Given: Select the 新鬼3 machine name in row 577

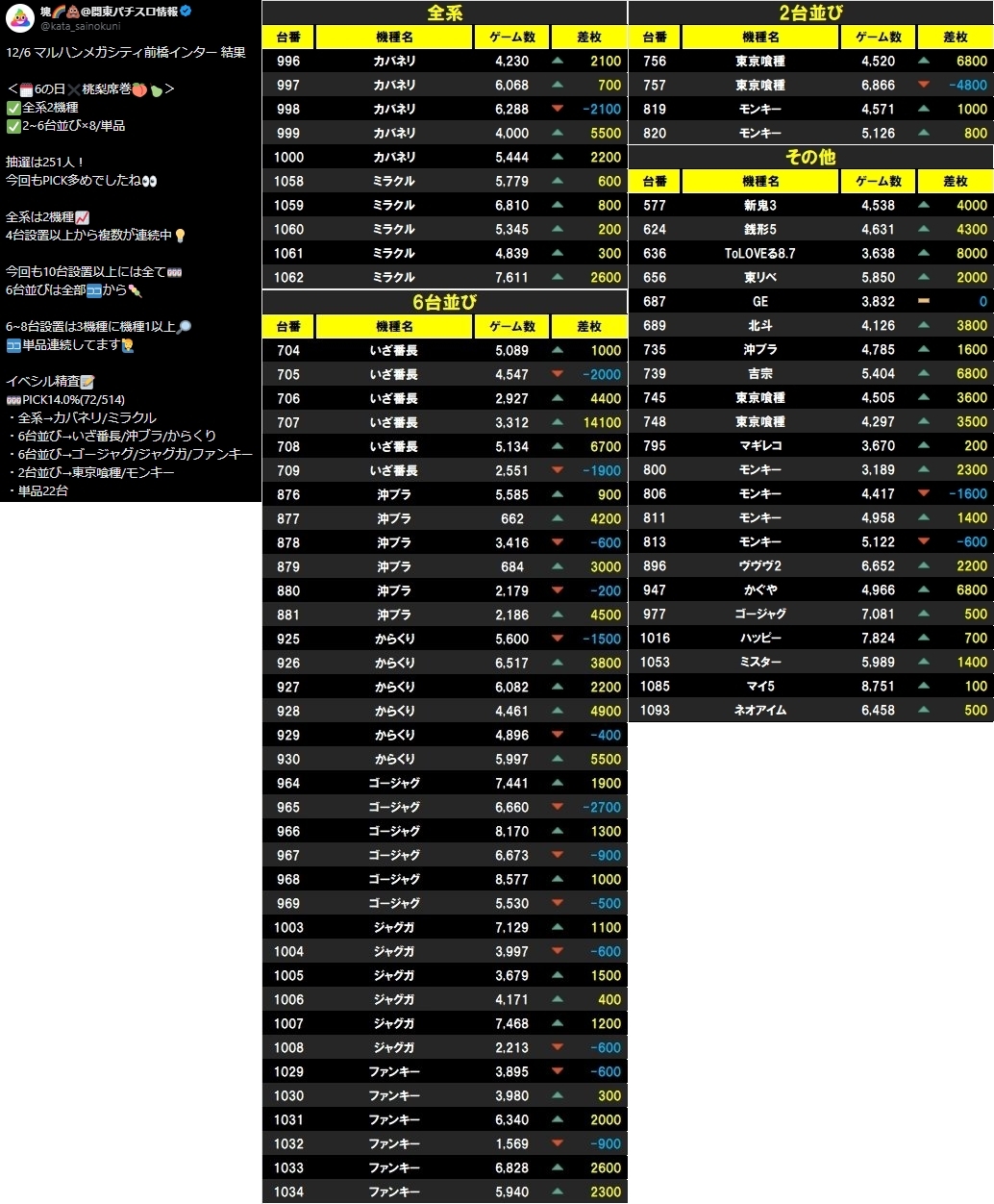Looking at the screenshot, I should 760,205.
